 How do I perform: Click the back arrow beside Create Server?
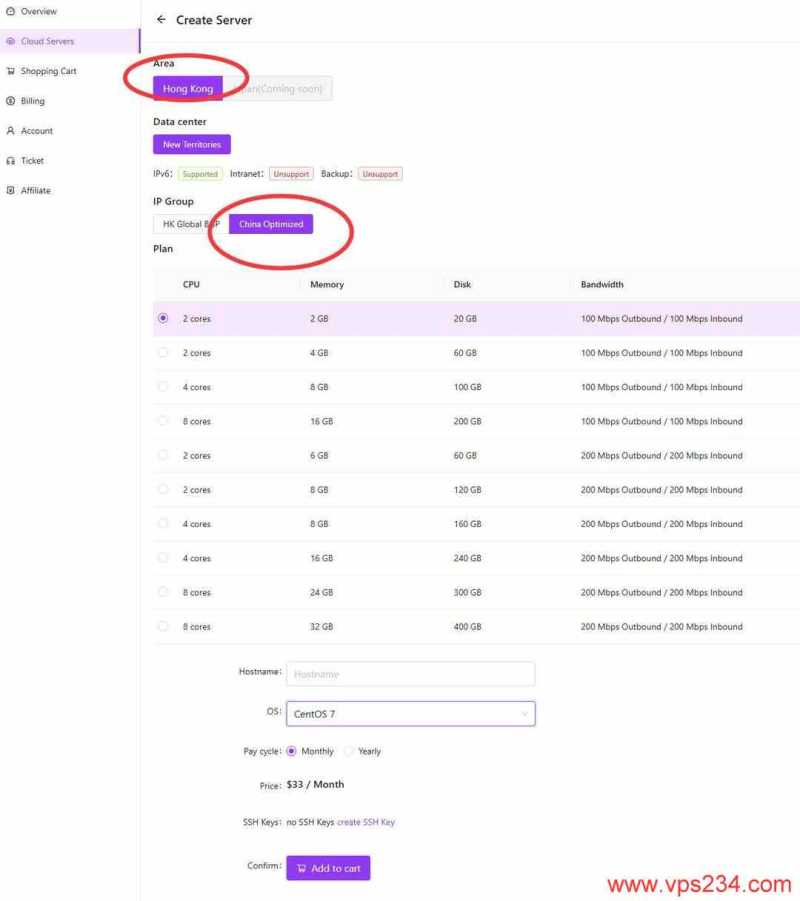tap(161, 20)
